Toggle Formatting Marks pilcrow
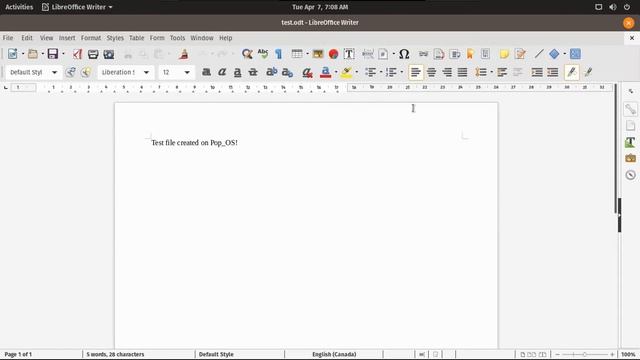Viewport: 640px width, 360px height. point(278,54)
